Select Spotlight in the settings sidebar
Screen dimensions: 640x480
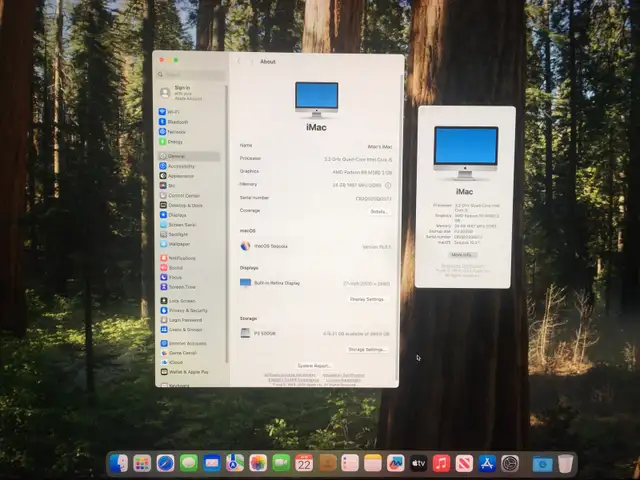tap(174, 234)
